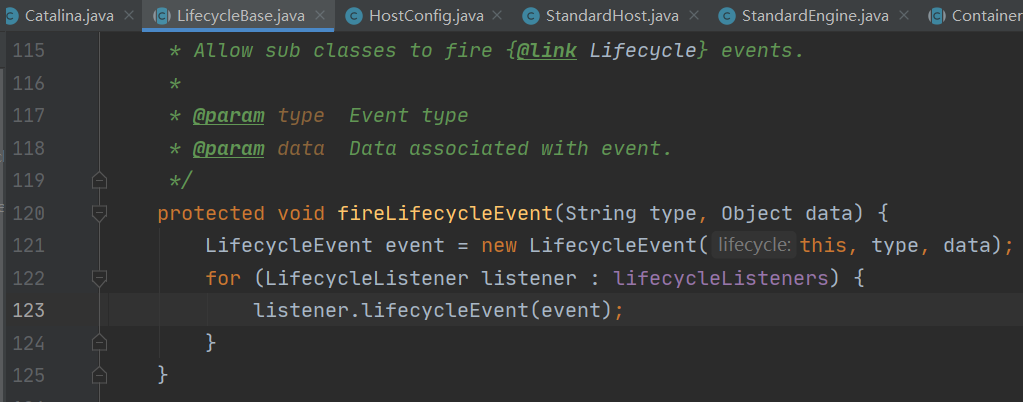
Task: Switch to the Catalina.java tab
Action: click(x=68, y=16)
